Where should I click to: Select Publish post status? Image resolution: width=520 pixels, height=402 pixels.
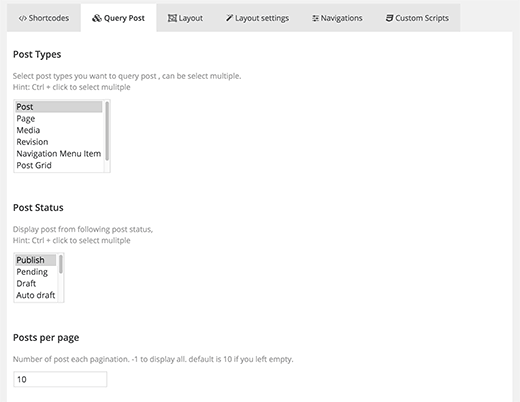point(36,260)
